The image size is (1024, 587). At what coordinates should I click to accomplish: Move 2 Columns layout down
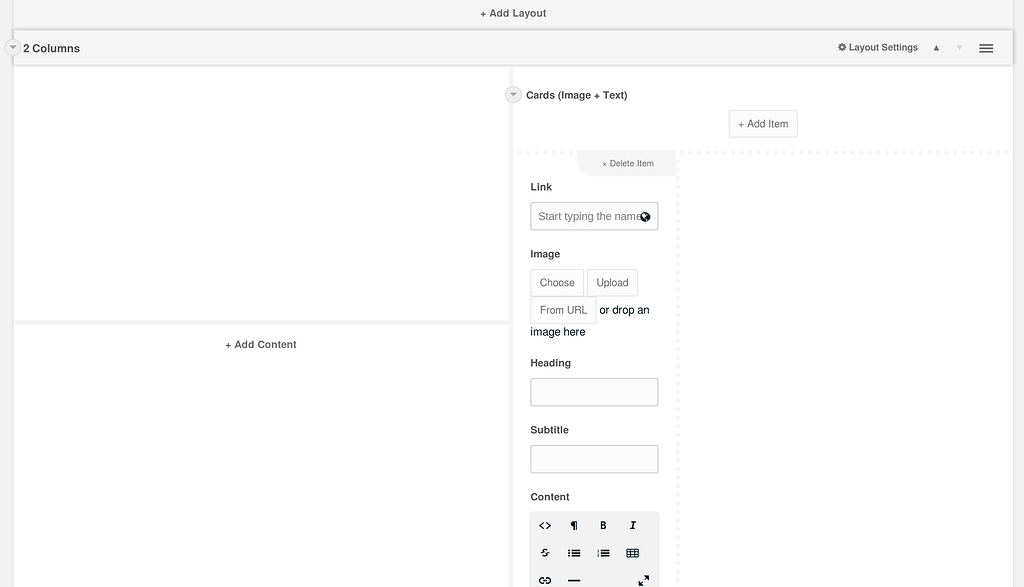959,48
